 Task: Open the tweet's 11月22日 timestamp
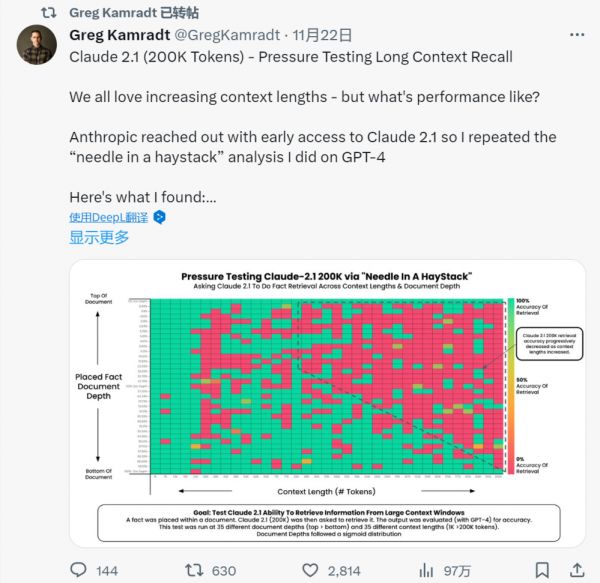pos(295,36)
